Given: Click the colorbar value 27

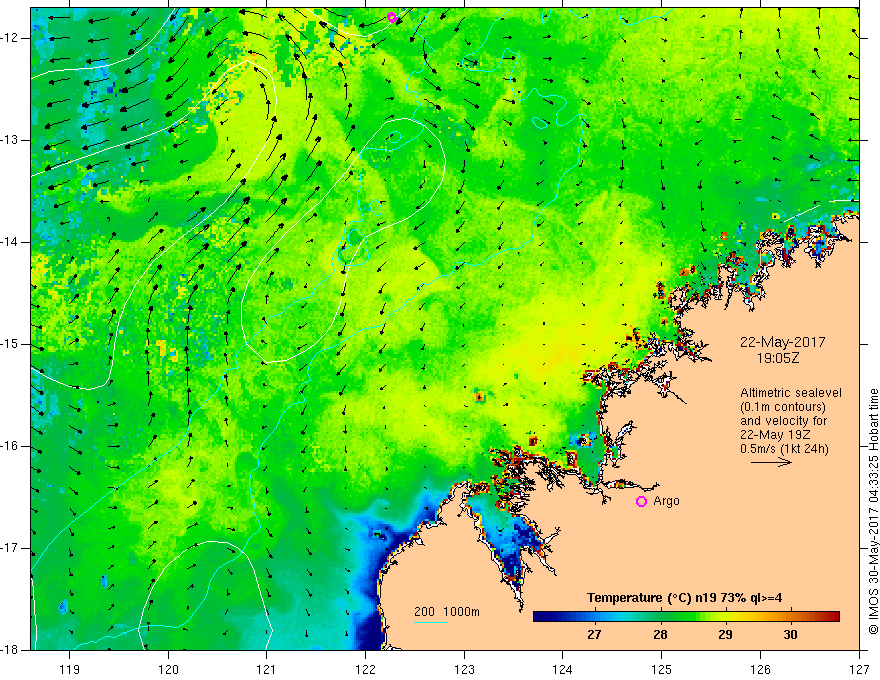Looking at the screenshot, I should (x=594, y=635).
